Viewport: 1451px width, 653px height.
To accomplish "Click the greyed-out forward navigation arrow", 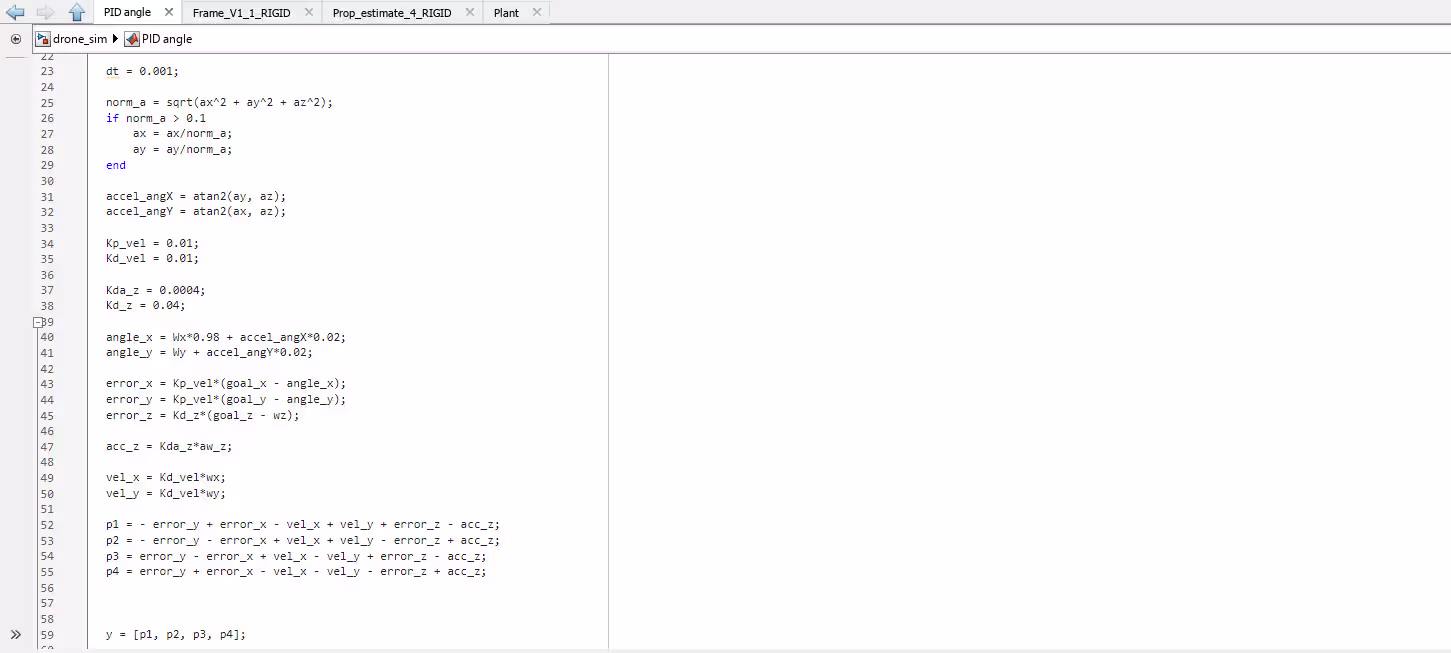I will 45,12.
